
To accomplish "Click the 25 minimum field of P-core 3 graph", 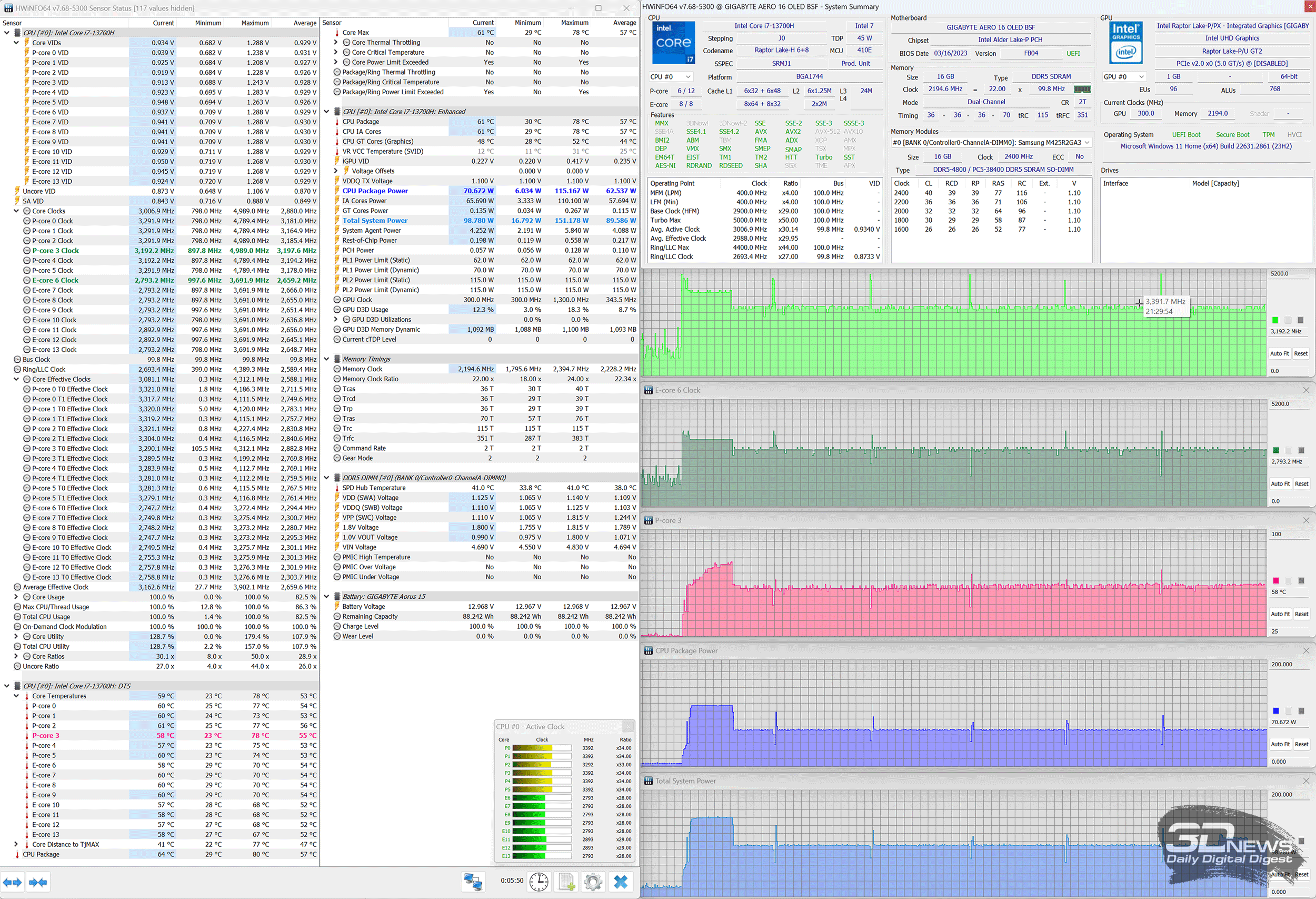I will pyautogui.click(x=1289, y=631).
